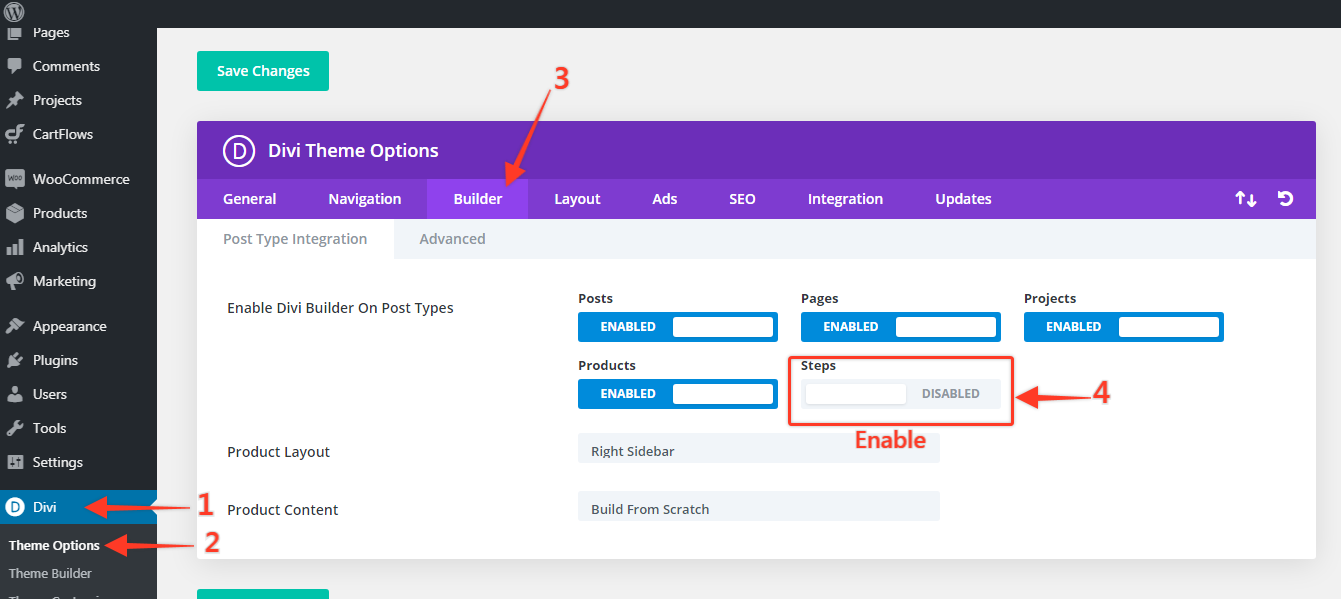Disable Divi Builder on Posts toggle

tap(677, 327)
